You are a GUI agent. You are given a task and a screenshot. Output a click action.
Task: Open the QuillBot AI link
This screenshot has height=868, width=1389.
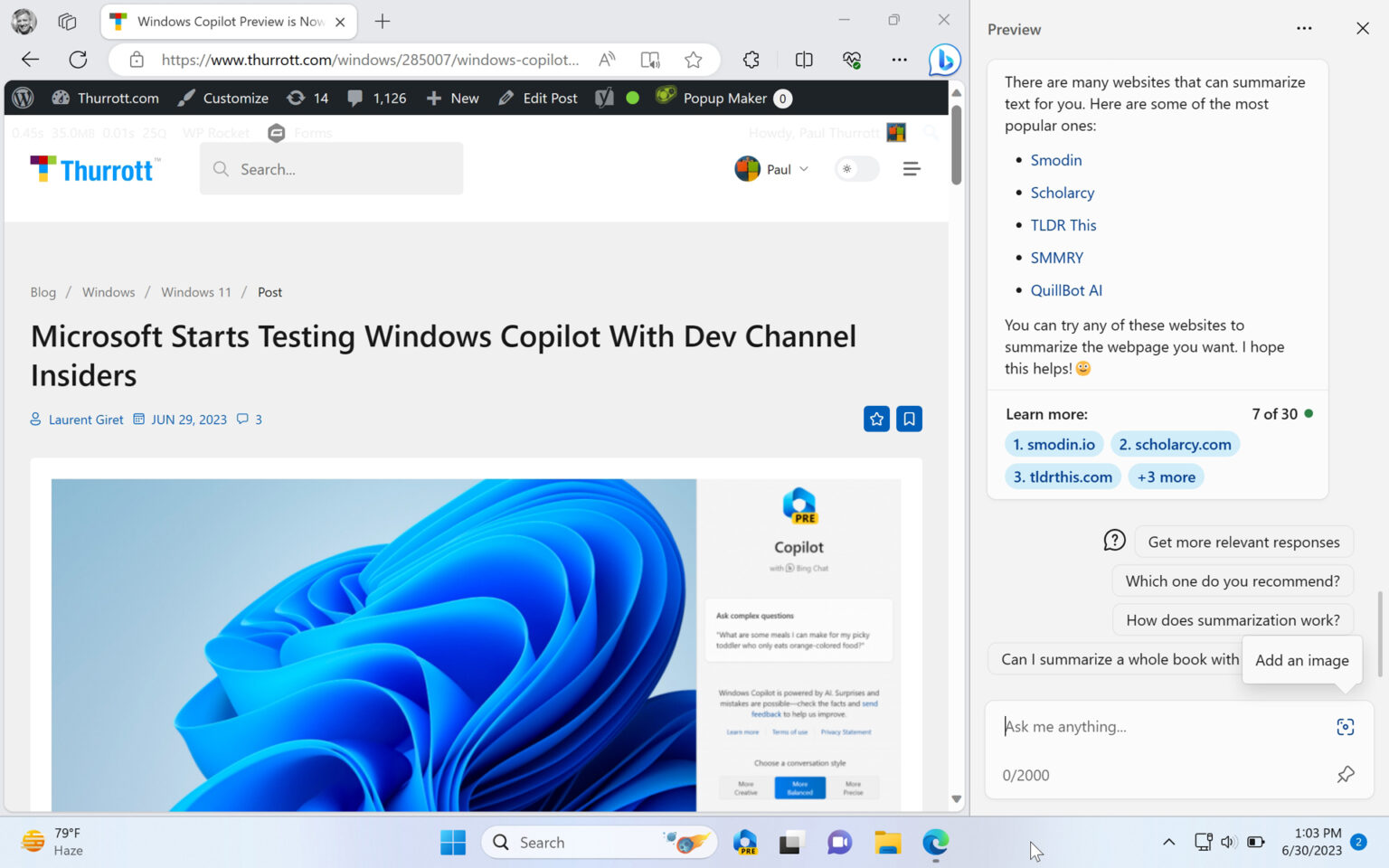click(1066, 290)
